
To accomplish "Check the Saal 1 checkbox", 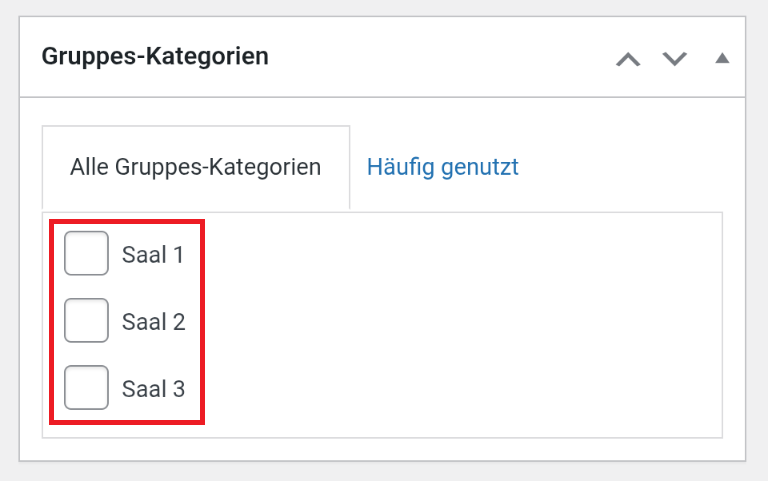I will point(86,254).
